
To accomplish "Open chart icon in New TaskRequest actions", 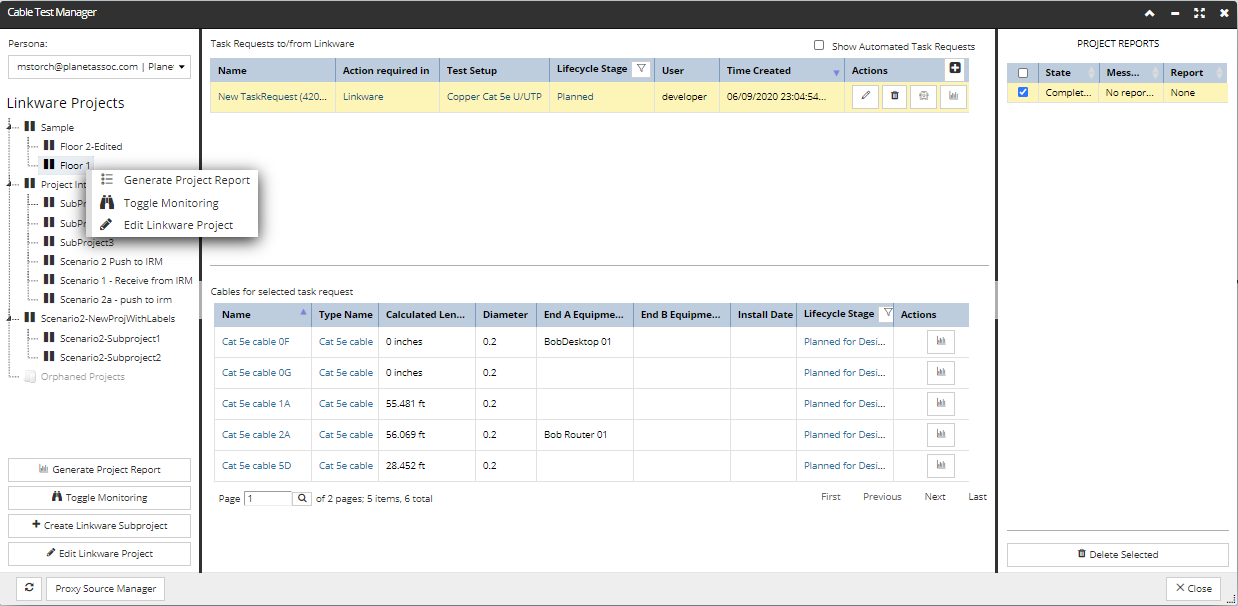I will point(953,97).
